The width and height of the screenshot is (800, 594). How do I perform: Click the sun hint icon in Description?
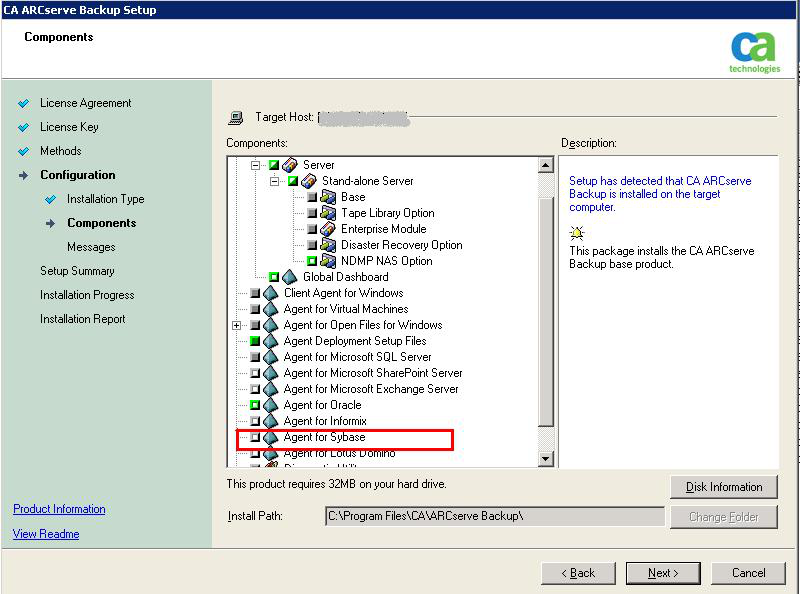tap(577, 233)
